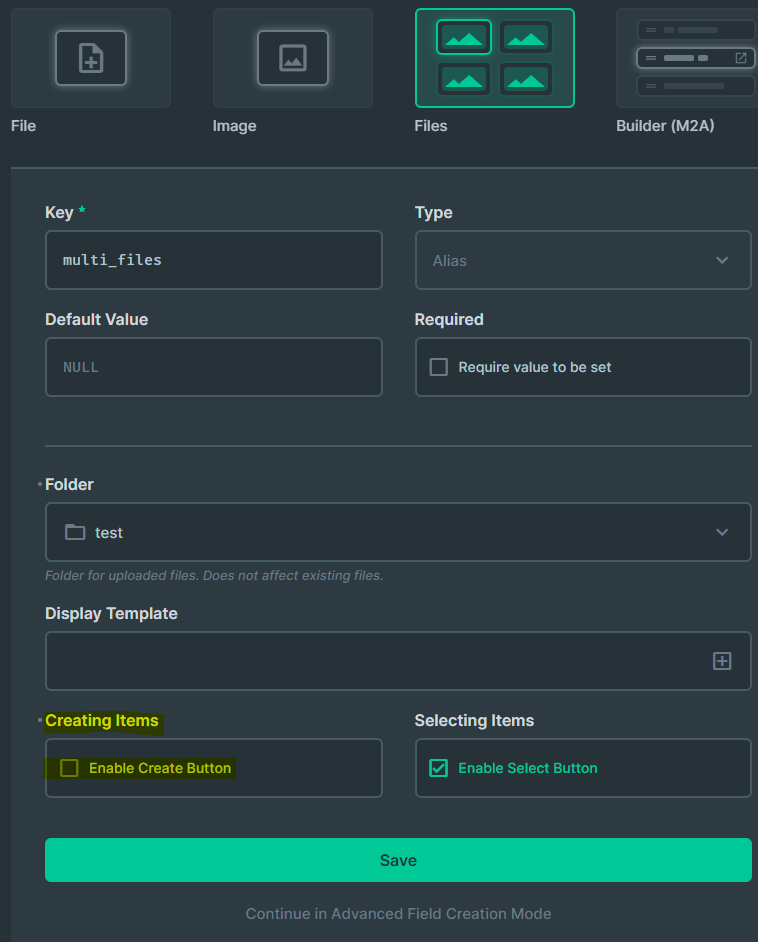Open the Type Alias dropdown
758x942 pixels.
pos(583,260)
